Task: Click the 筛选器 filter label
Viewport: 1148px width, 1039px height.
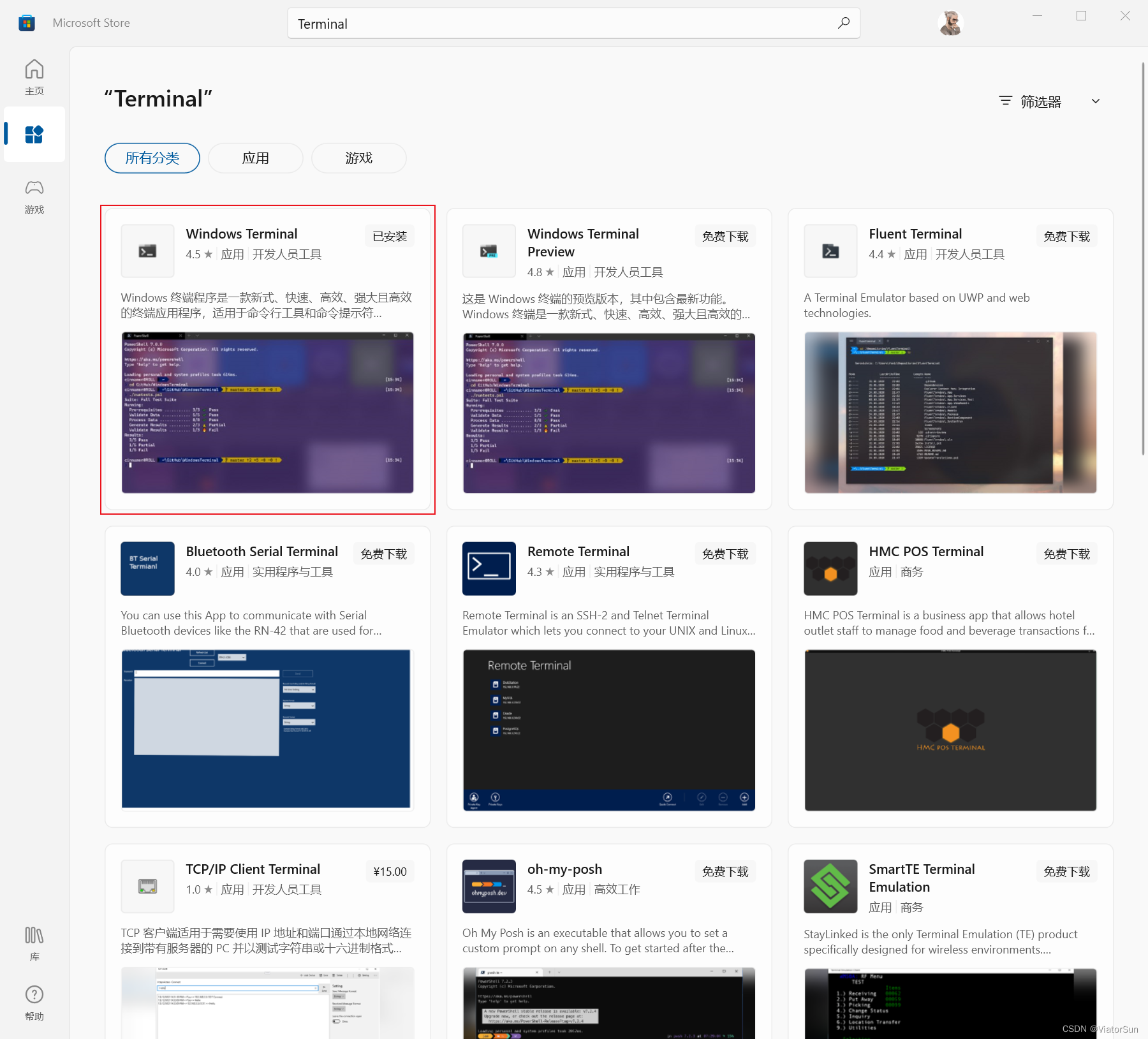Action: point(1041,101)
